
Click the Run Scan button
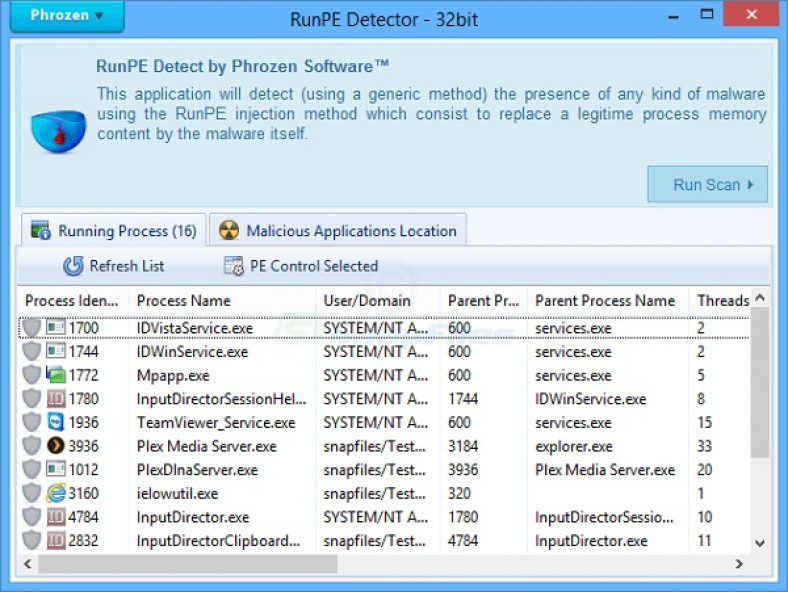pyautogui.click(x=707, y=184)
